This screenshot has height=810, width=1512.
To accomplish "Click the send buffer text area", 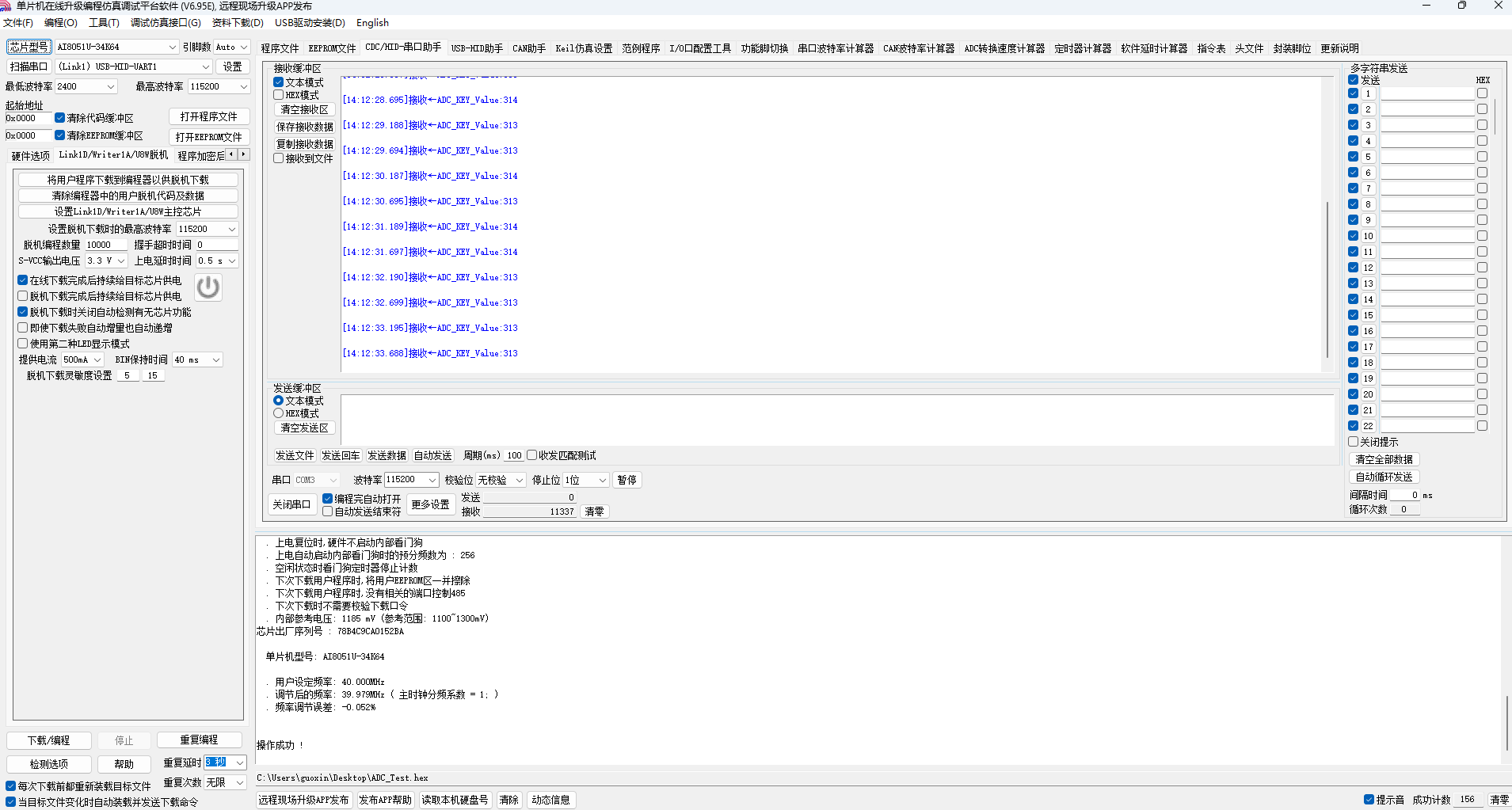I will pos(837,420).
